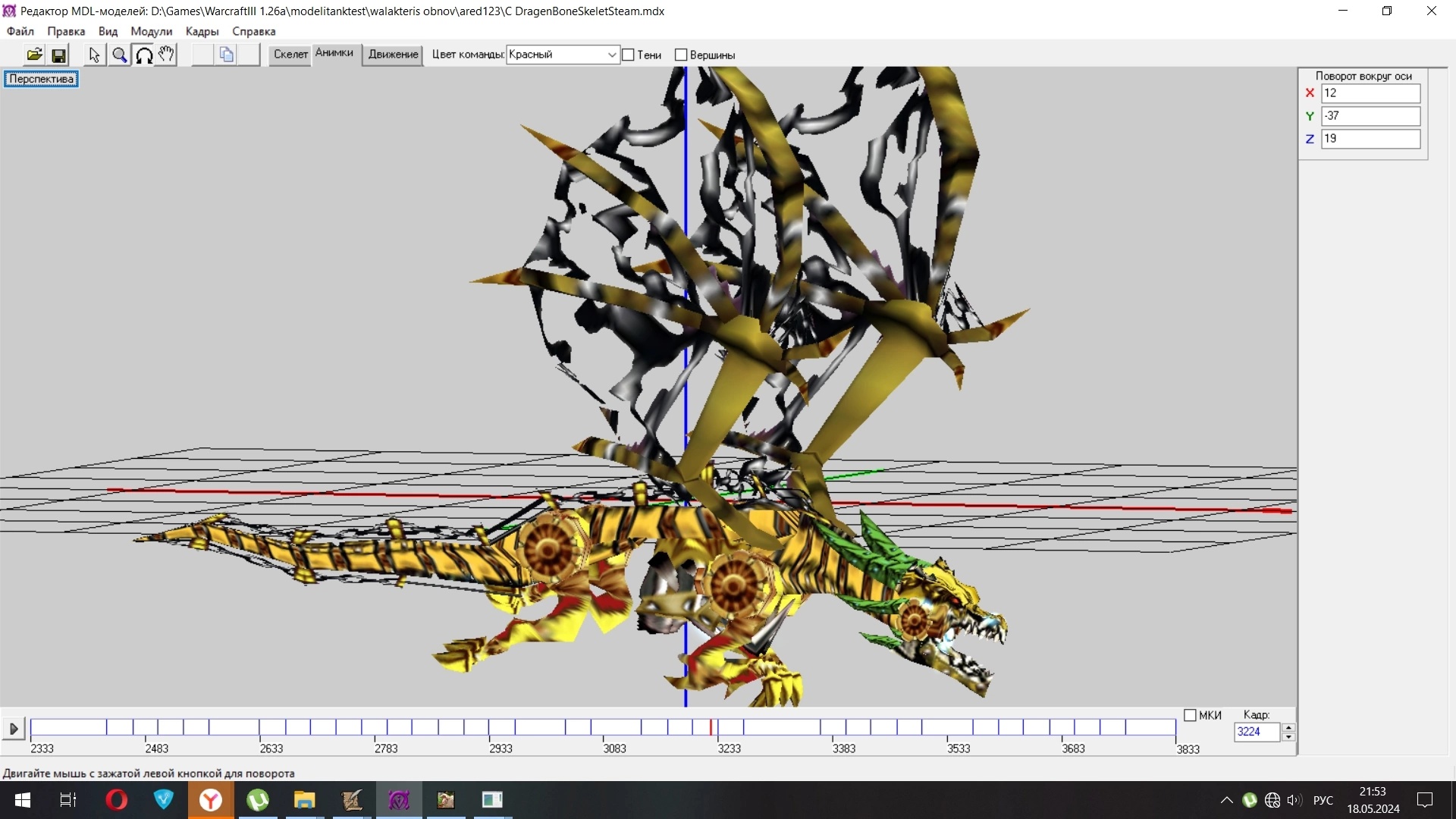Switch to the Скелет tab

tap(290, 54)
